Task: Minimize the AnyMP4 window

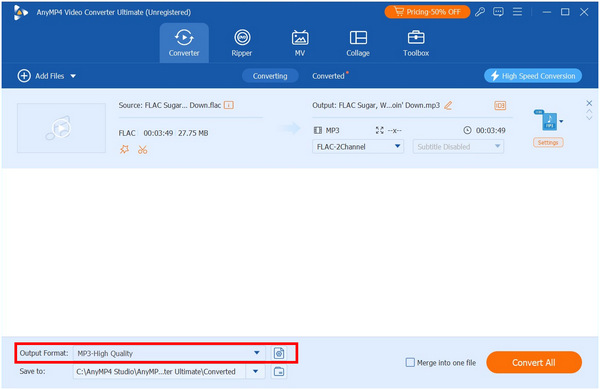Action: tap(546, 12)
